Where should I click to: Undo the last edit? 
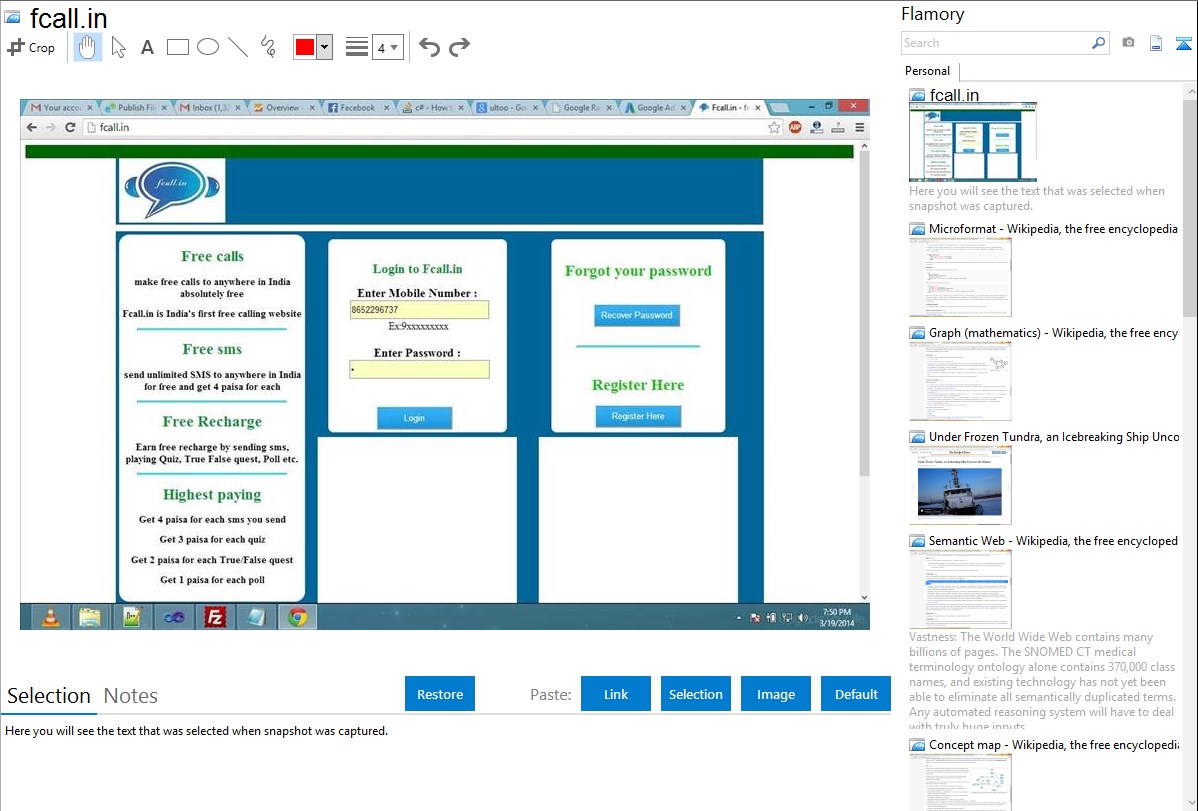click(429, 47)
